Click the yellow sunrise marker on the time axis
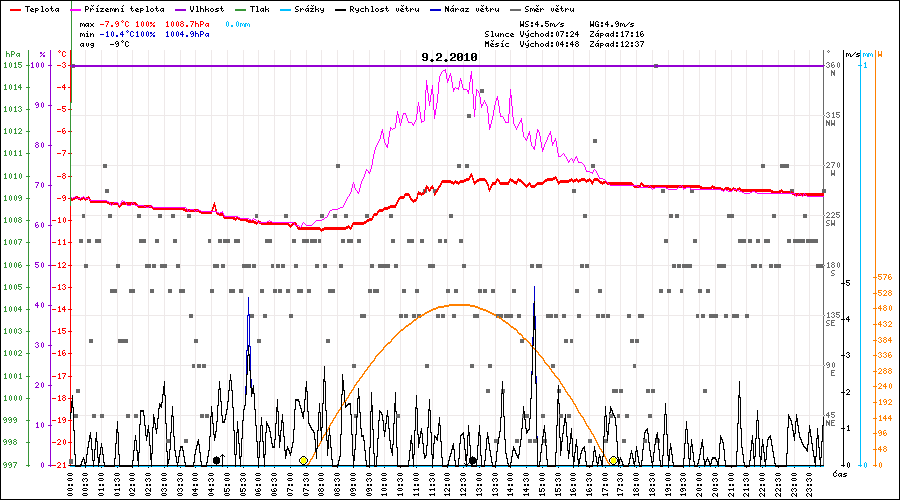 303,460
